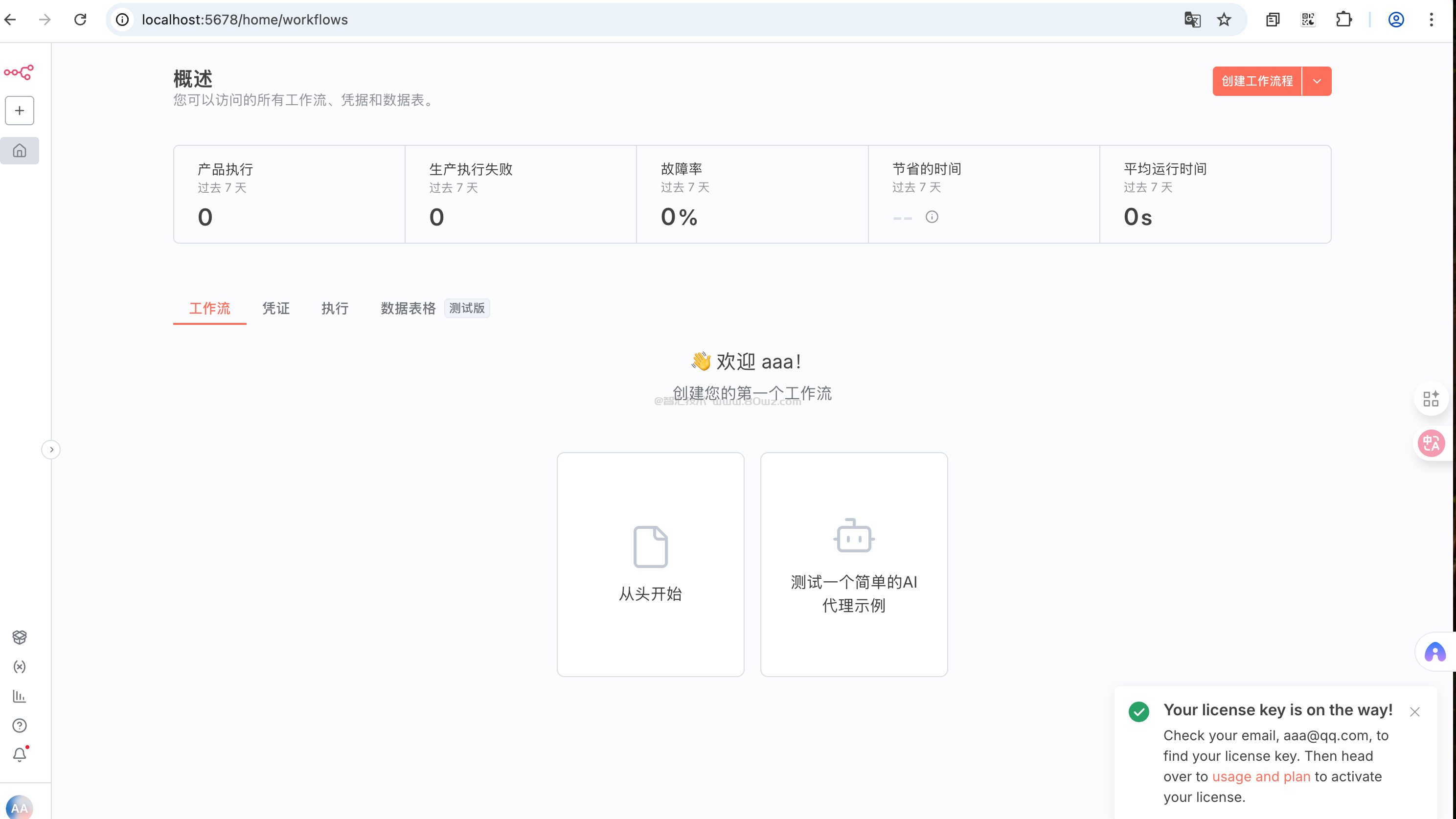Open the AA user avatar menu
Image resolution: width=1456 pixels, height=819 pixels.
pyautogui.click(x=20, y=807)
